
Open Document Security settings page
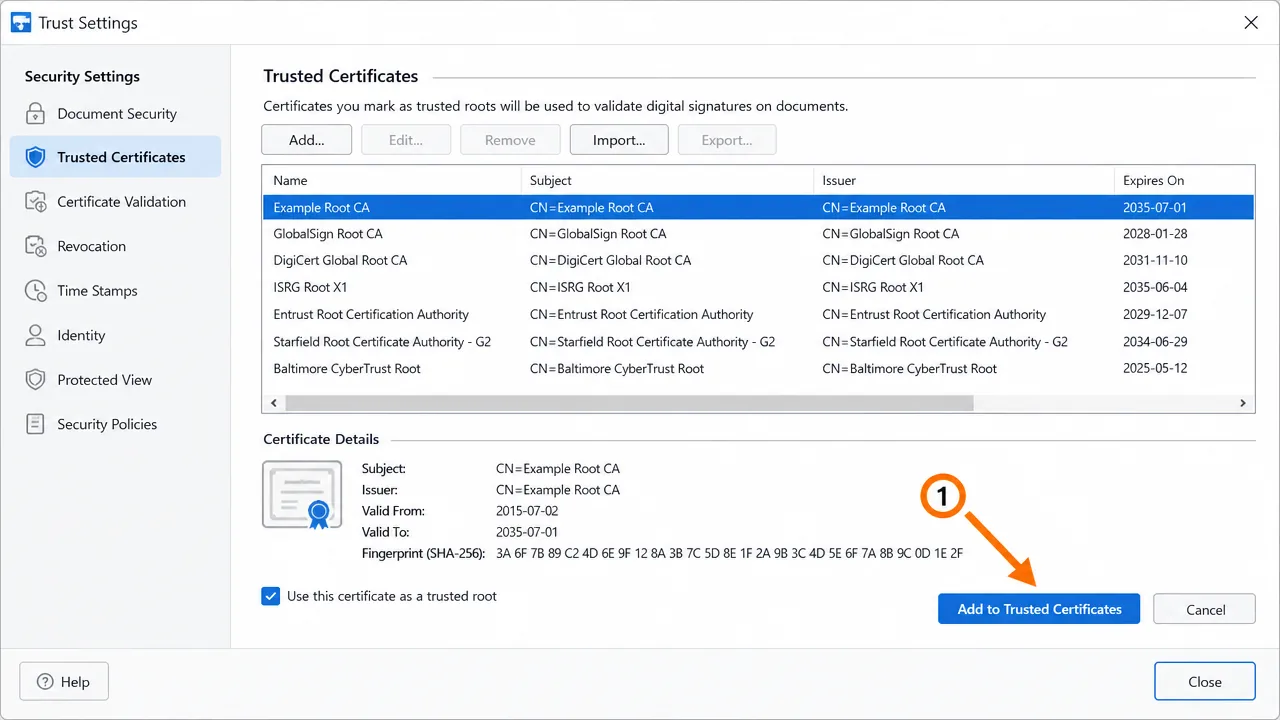click(x=115, y=113)
